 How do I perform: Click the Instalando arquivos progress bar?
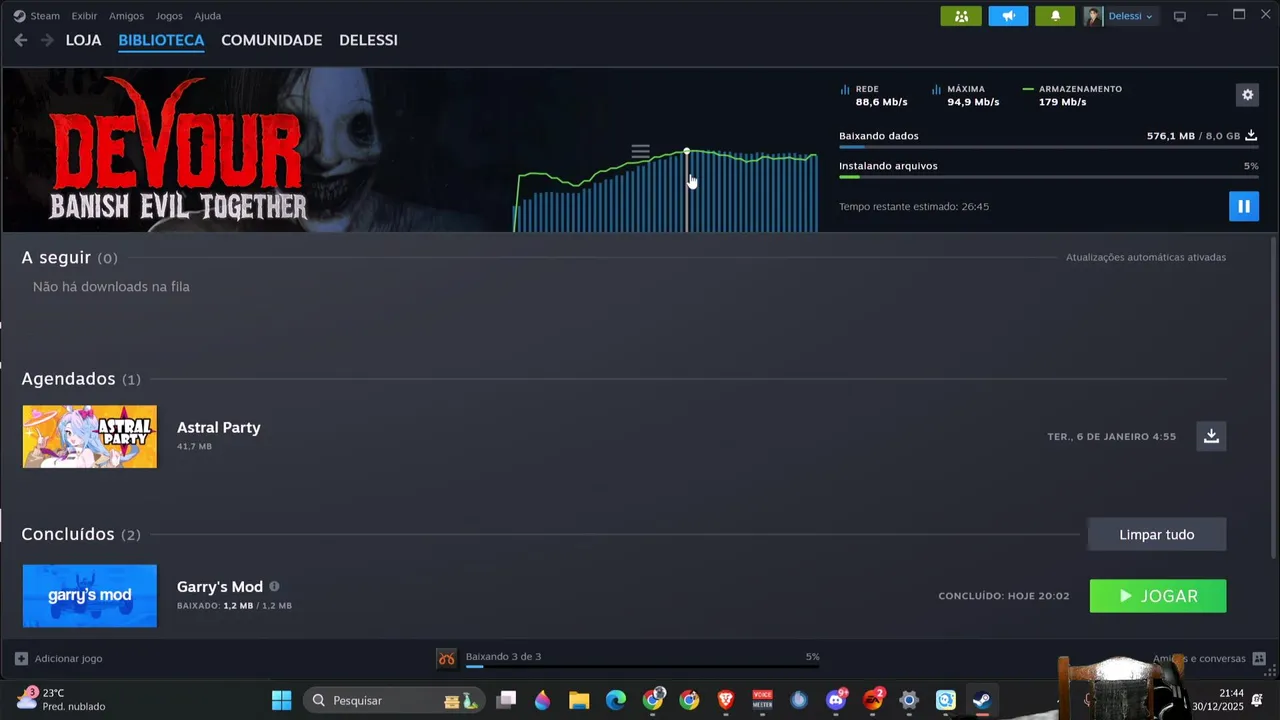[x=1048, y=177]
